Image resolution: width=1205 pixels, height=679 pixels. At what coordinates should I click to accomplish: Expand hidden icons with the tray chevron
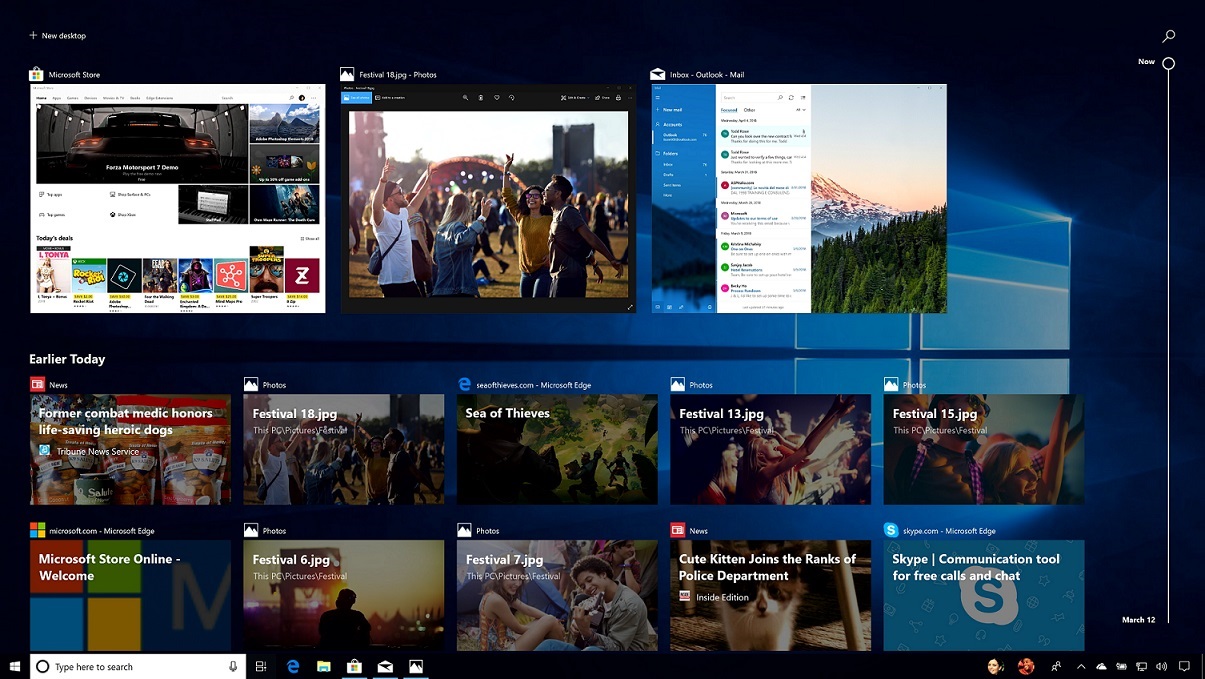[1080, 666]
